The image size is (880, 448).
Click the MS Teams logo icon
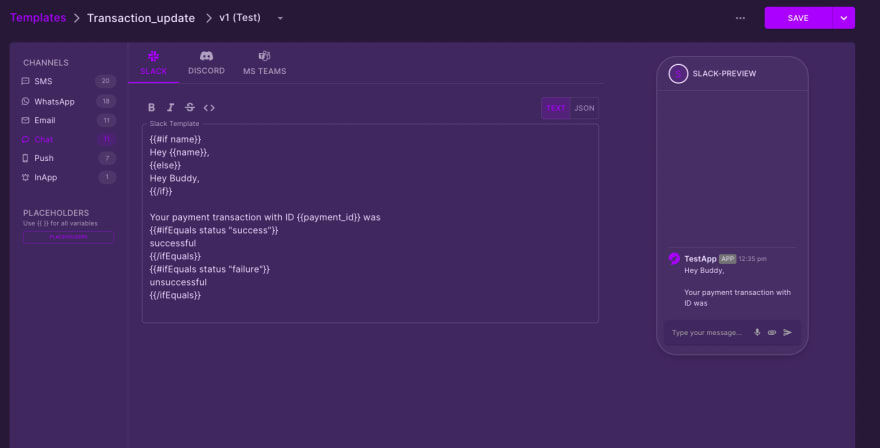[264, 56]
